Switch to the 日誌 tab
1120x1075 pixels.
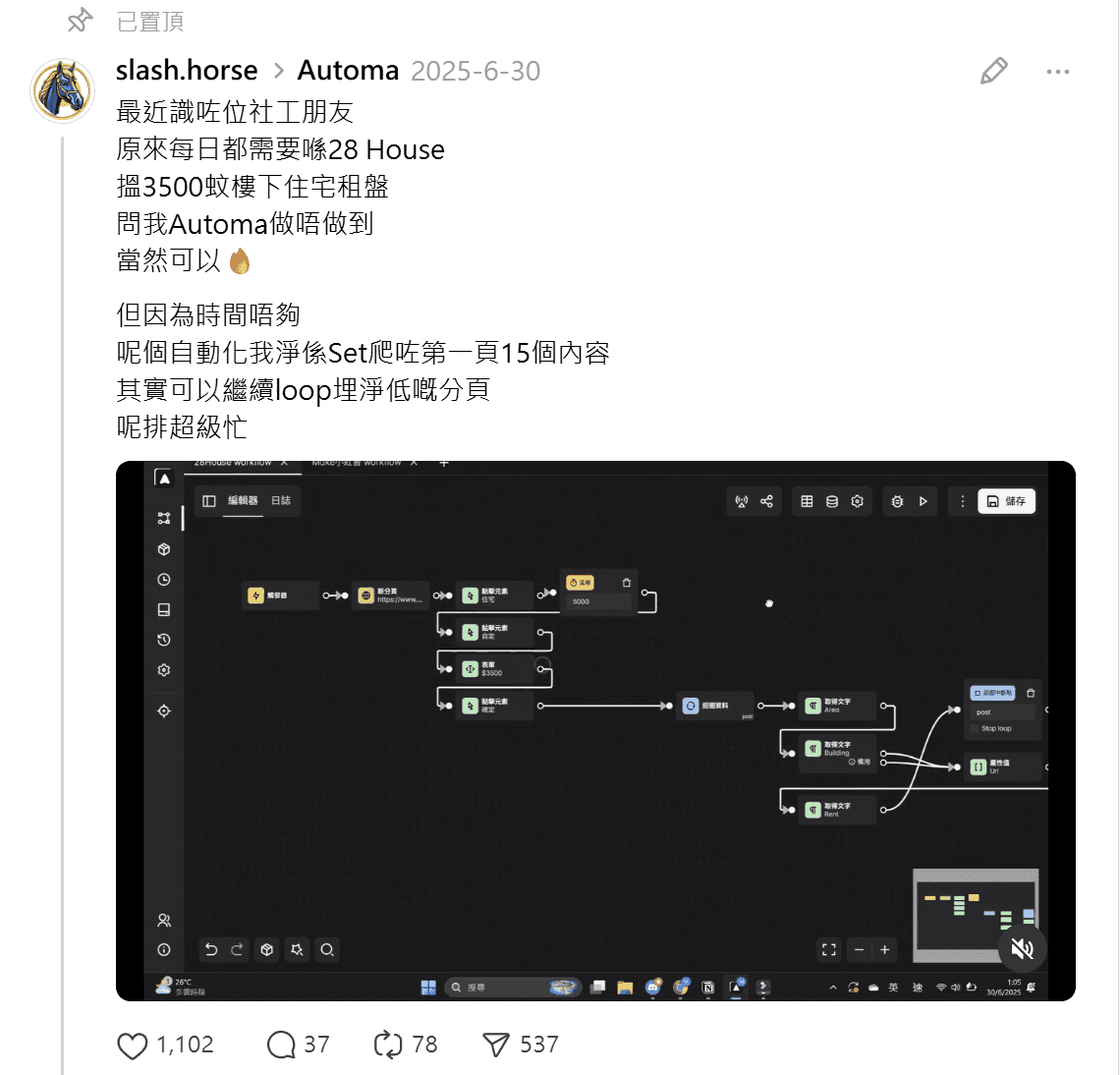click(281, 501)
